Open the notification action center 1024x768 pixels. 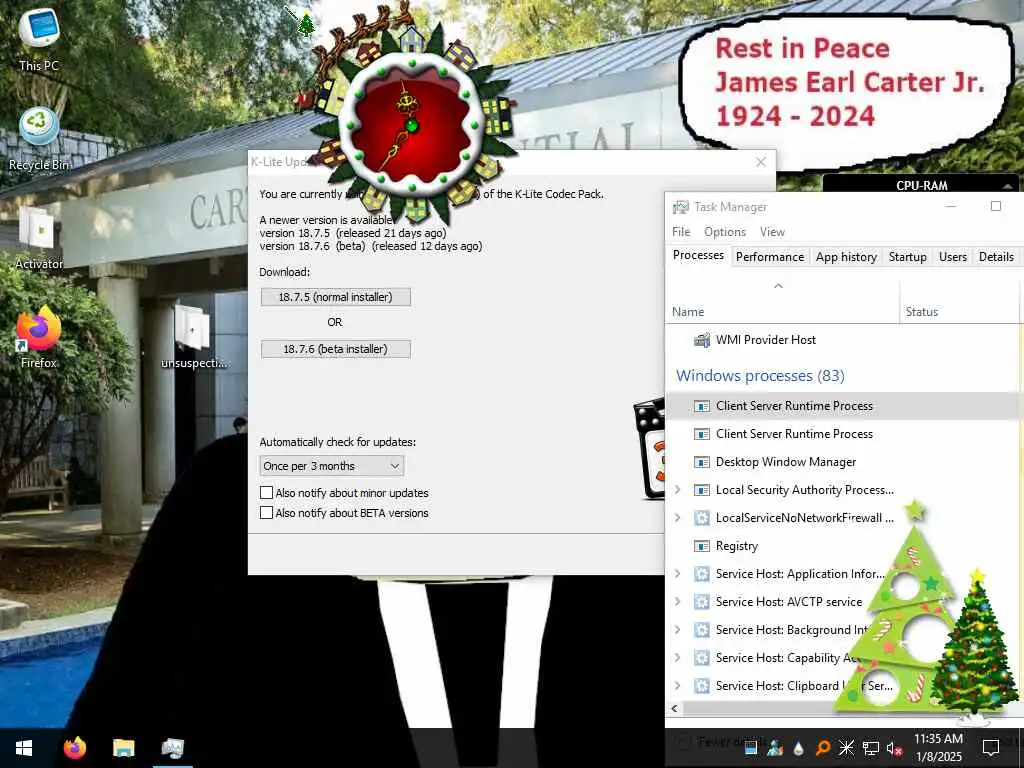[x=991, y=748]
